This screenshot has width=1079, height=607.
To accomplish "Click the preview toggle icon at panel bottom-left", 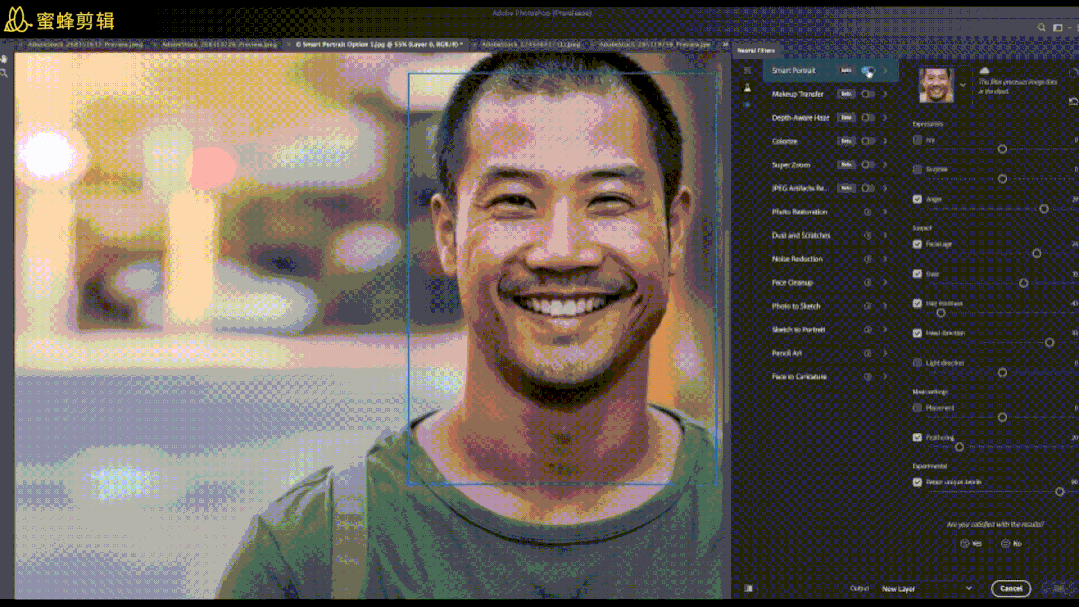I will [748, 588].
